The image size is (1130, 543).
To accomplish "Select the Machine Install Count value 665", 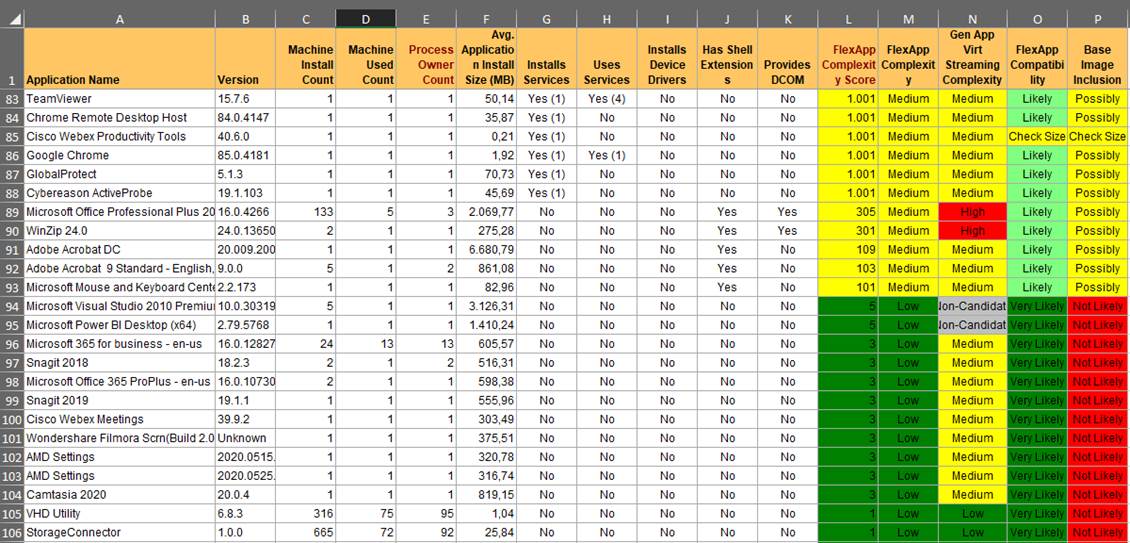I will pos(305,533).
